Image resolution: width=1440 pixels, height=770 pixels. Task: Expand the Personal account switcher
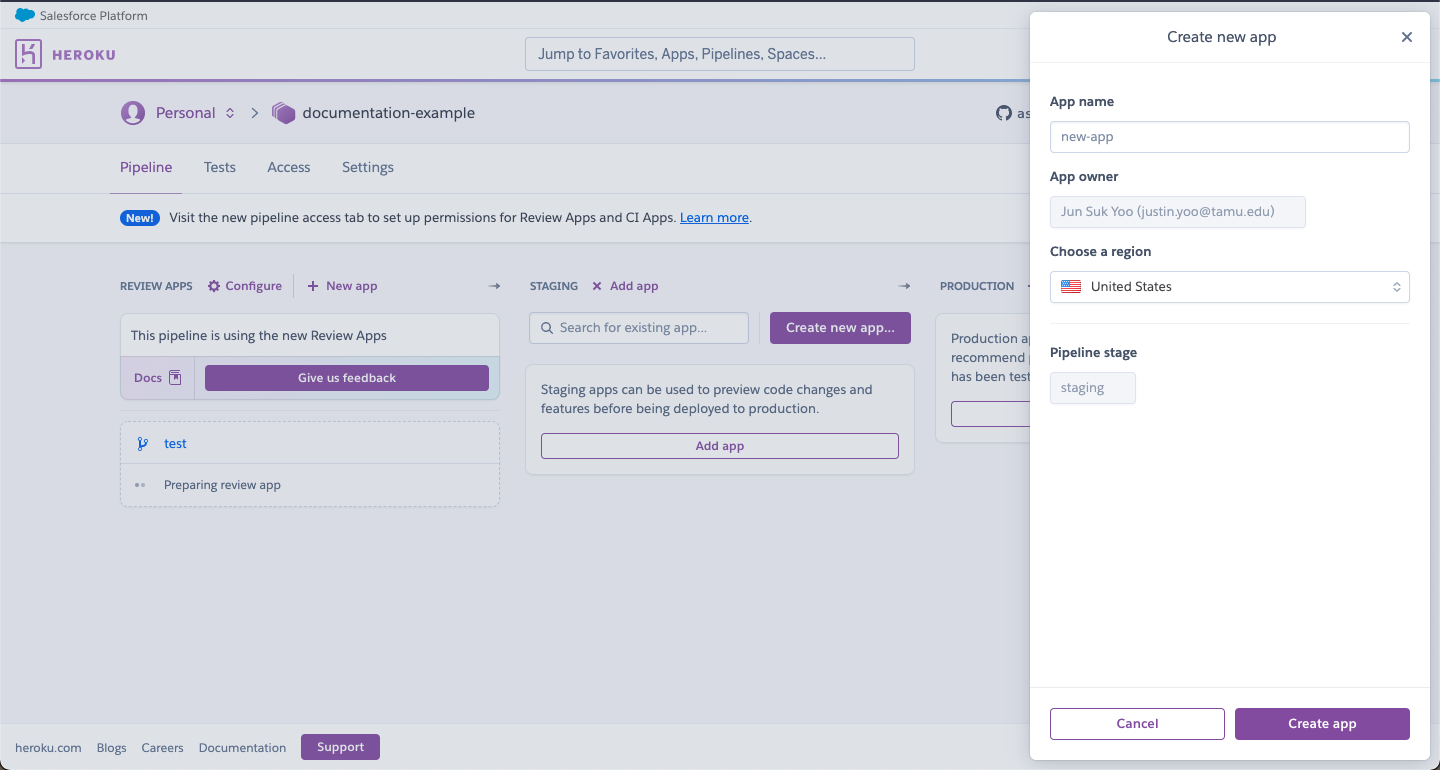click(230, 113)
